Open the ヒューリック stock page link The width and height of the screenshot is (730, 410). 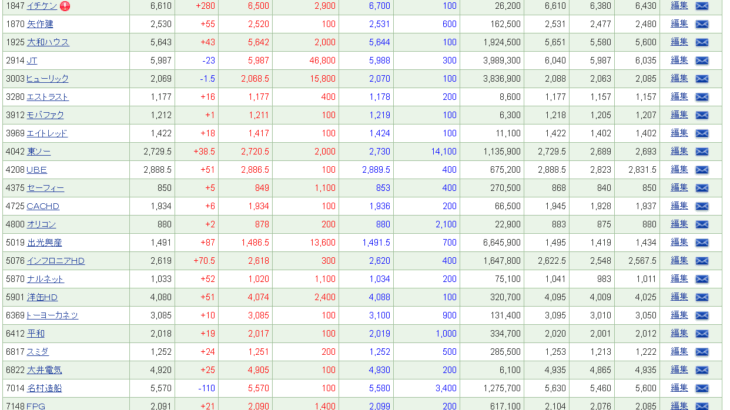[47, 78]
